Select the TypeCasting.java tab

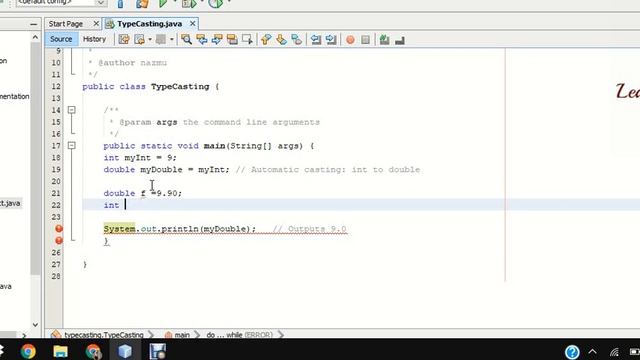click(149, 24)
